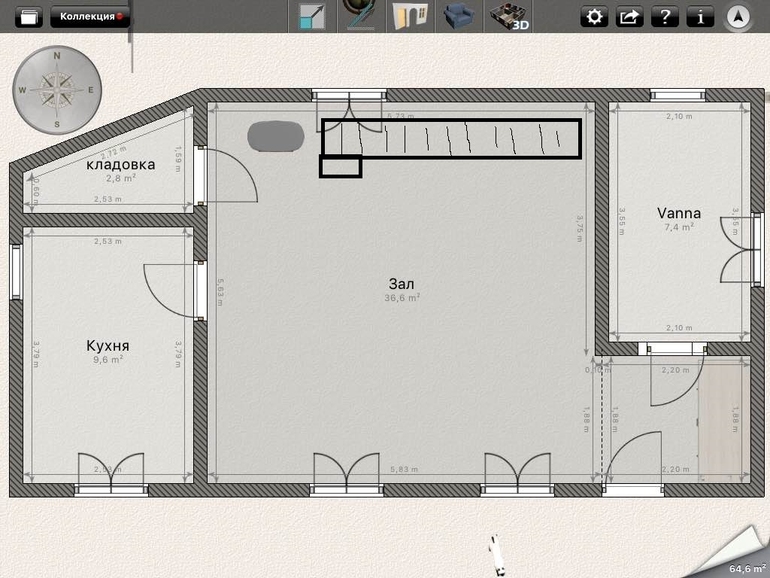Select the staircase object in Зал
Viewport: 770px width, 578px height.
pos(450,139)
